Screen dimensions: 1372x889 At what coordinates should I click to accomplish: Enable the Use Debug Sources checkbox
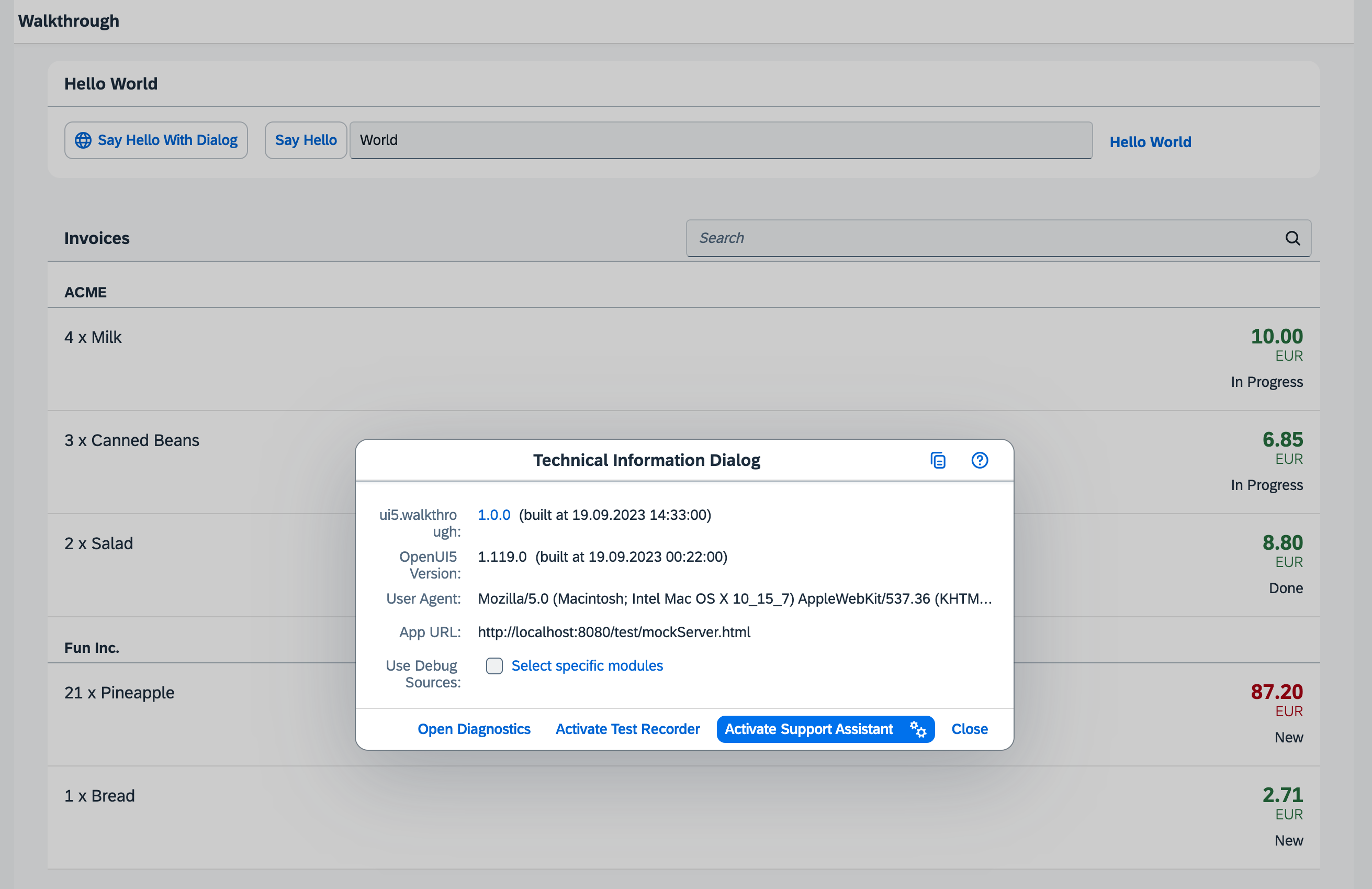click(494, 666)
